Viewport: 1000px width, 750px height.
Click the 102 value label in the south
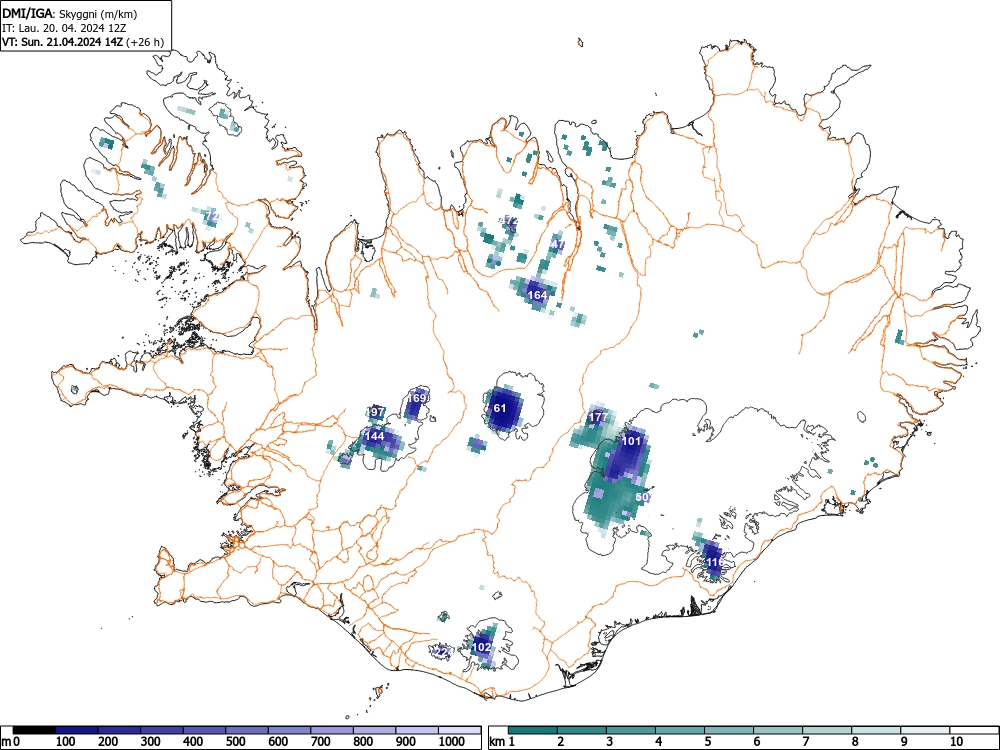(x=482, y=647)
